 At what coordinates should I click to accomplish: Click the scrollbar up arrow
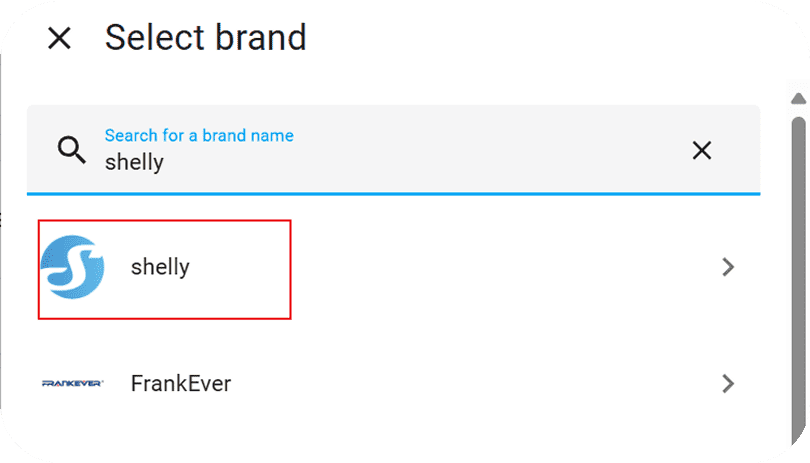(798, 98)
